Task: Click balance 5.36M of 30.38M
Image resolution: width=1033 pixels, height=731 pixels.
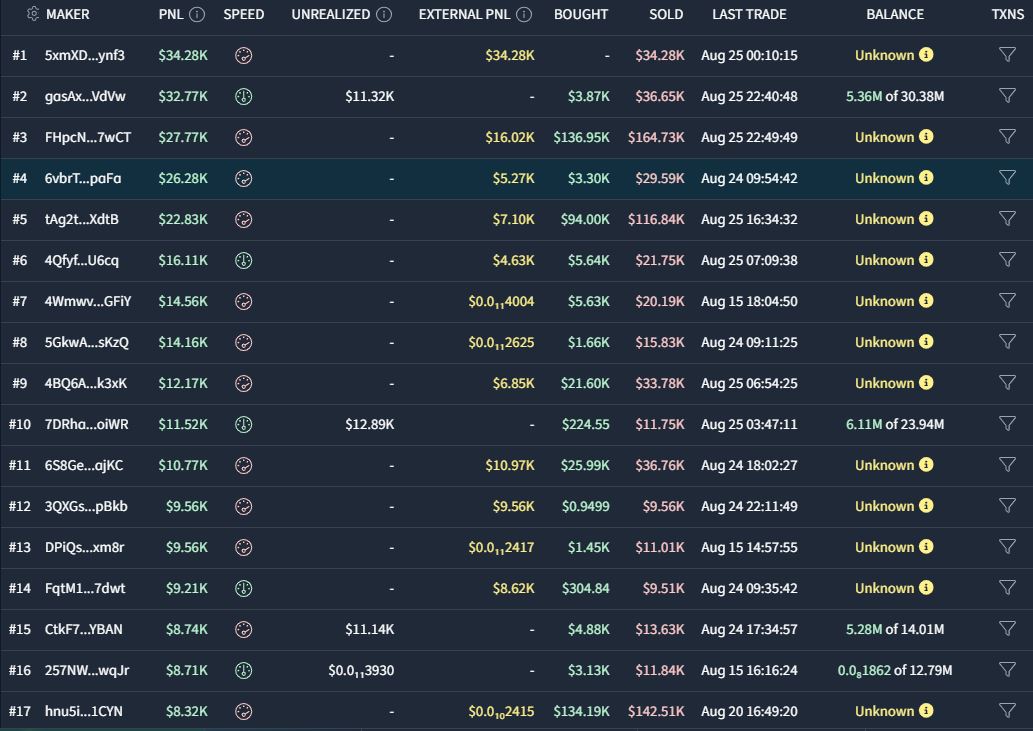Action: [x=895, y=96]
